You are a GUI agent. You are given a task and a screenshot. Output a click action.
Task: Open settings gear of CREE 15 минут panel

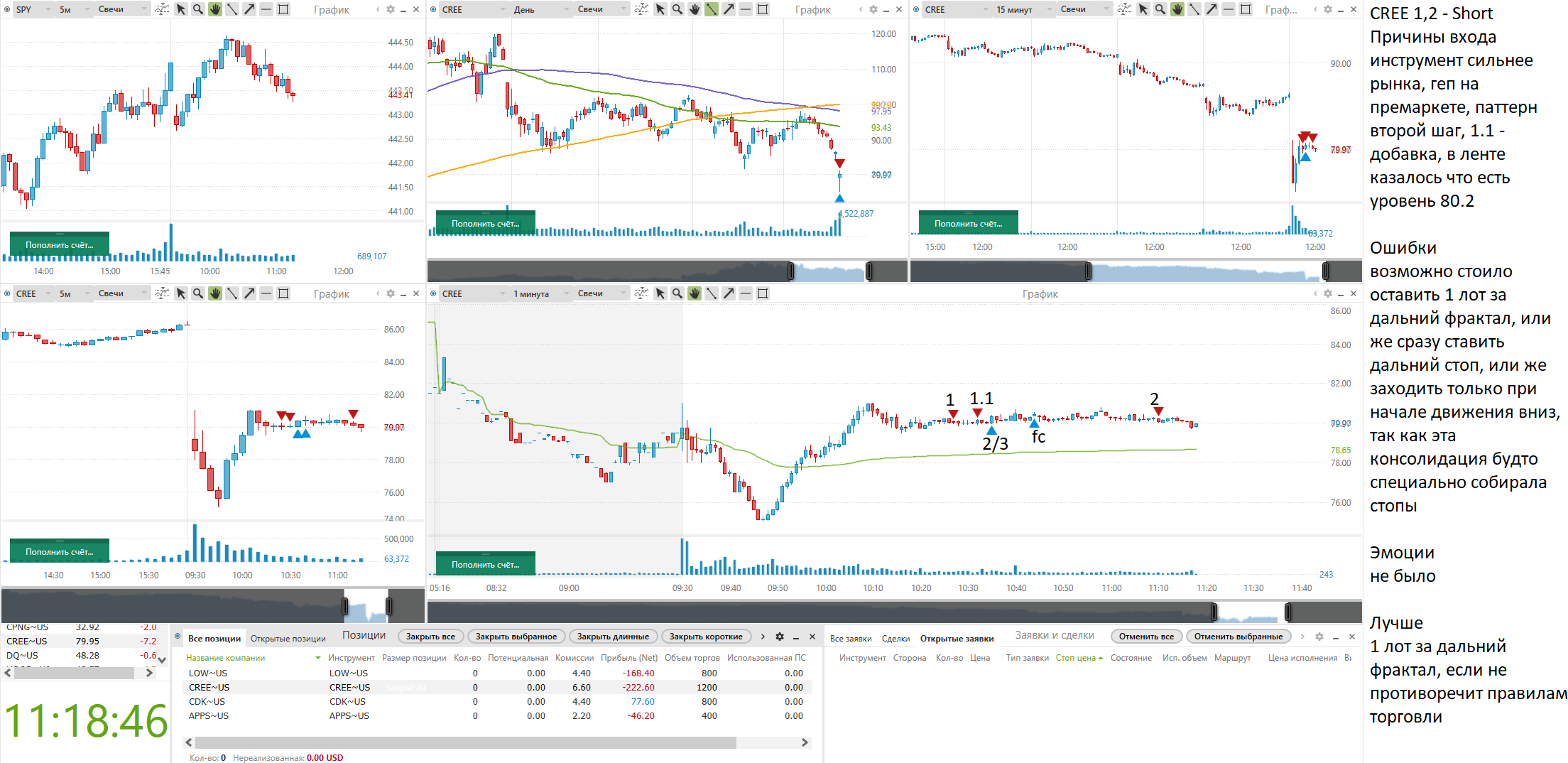click(x=1328, y=9)
